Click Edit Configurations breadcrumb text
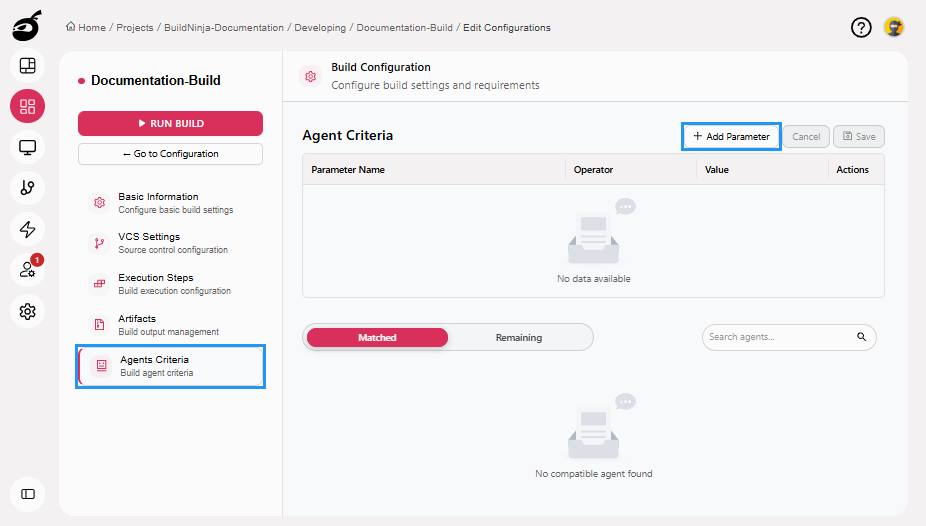The image size is (926, 526). tap(507, 28)
